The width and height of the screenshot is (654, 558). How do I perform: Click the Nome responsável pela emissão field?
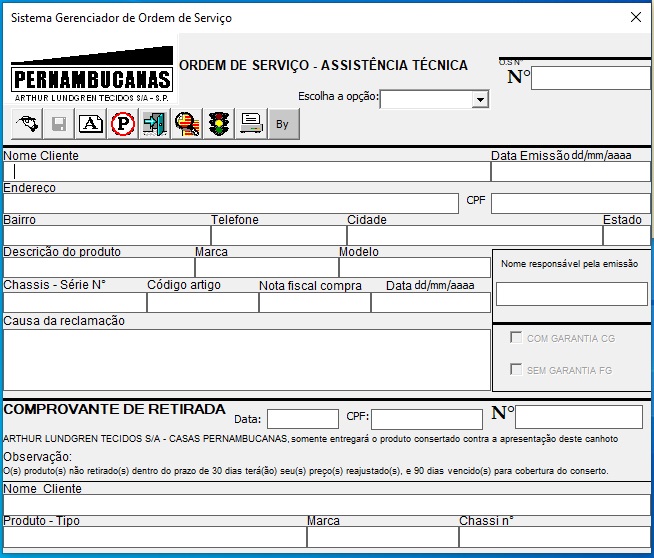click(x=571, y=294)
